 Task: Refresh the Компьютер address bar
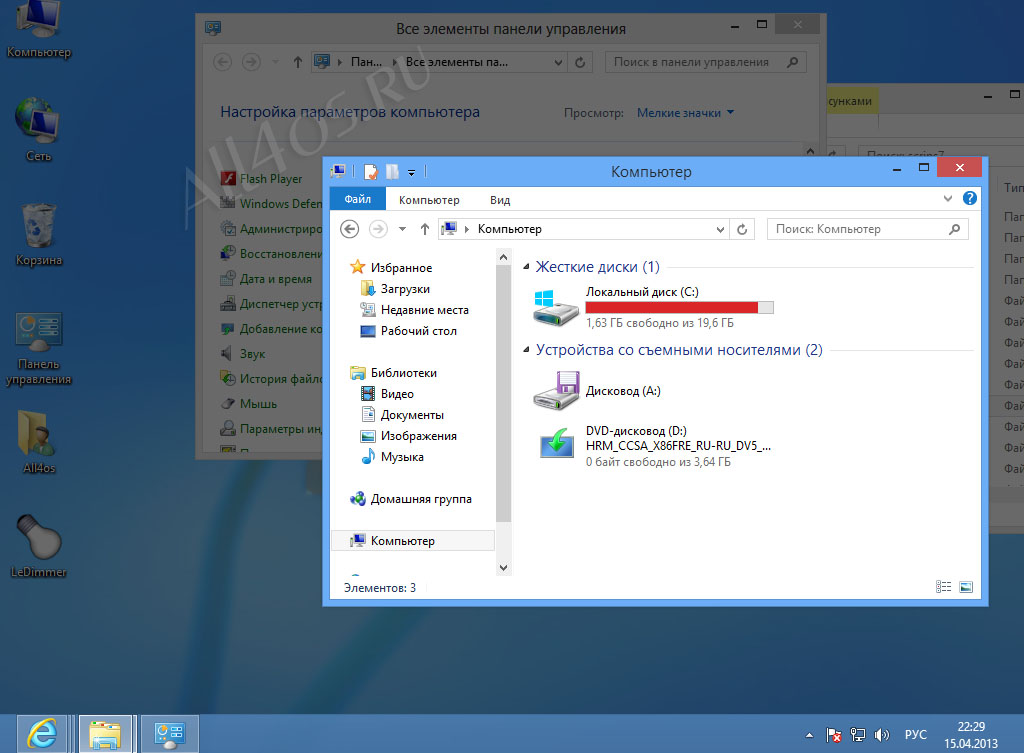tap(742, 229)
